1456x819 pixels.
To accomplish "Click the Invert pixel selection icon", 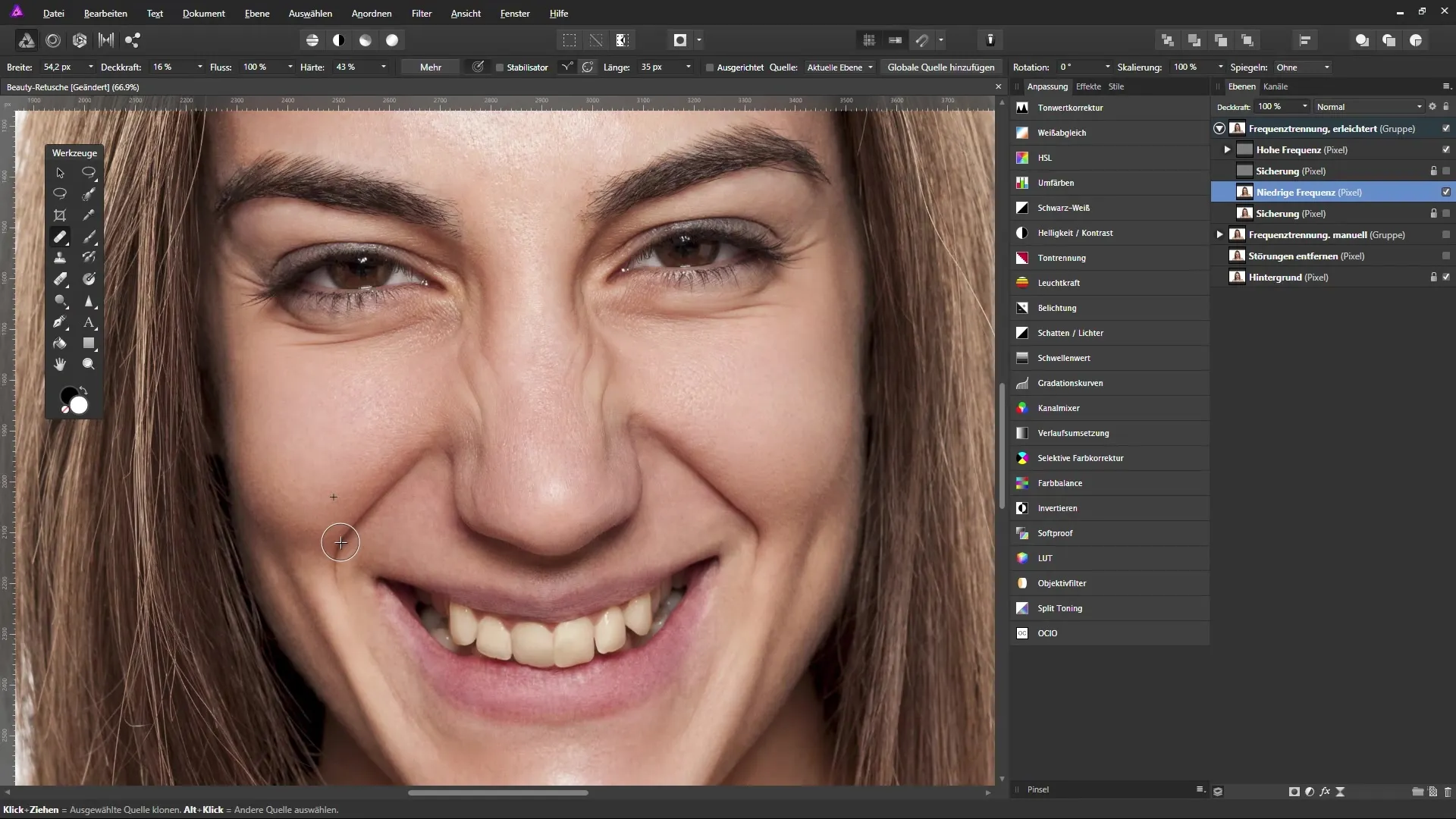I will [623, 40].
